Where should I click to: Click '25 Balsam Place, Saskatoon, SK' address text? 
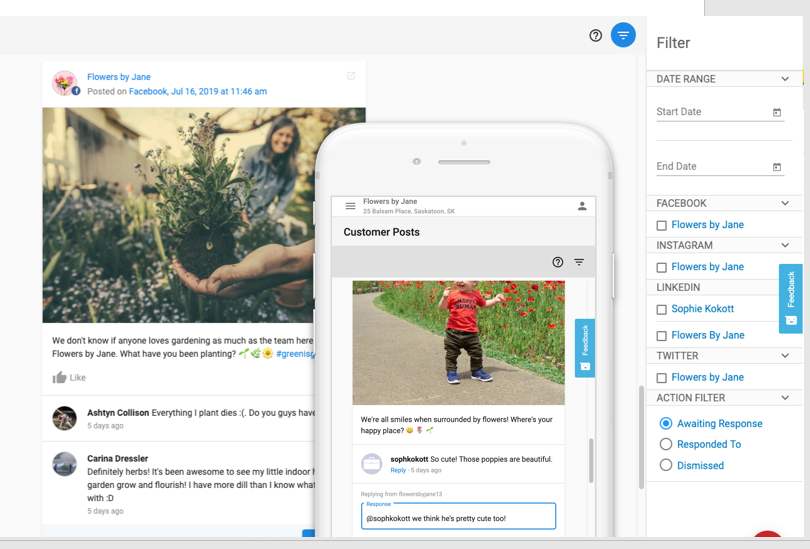pyautogui.click(x=409, y=211)
